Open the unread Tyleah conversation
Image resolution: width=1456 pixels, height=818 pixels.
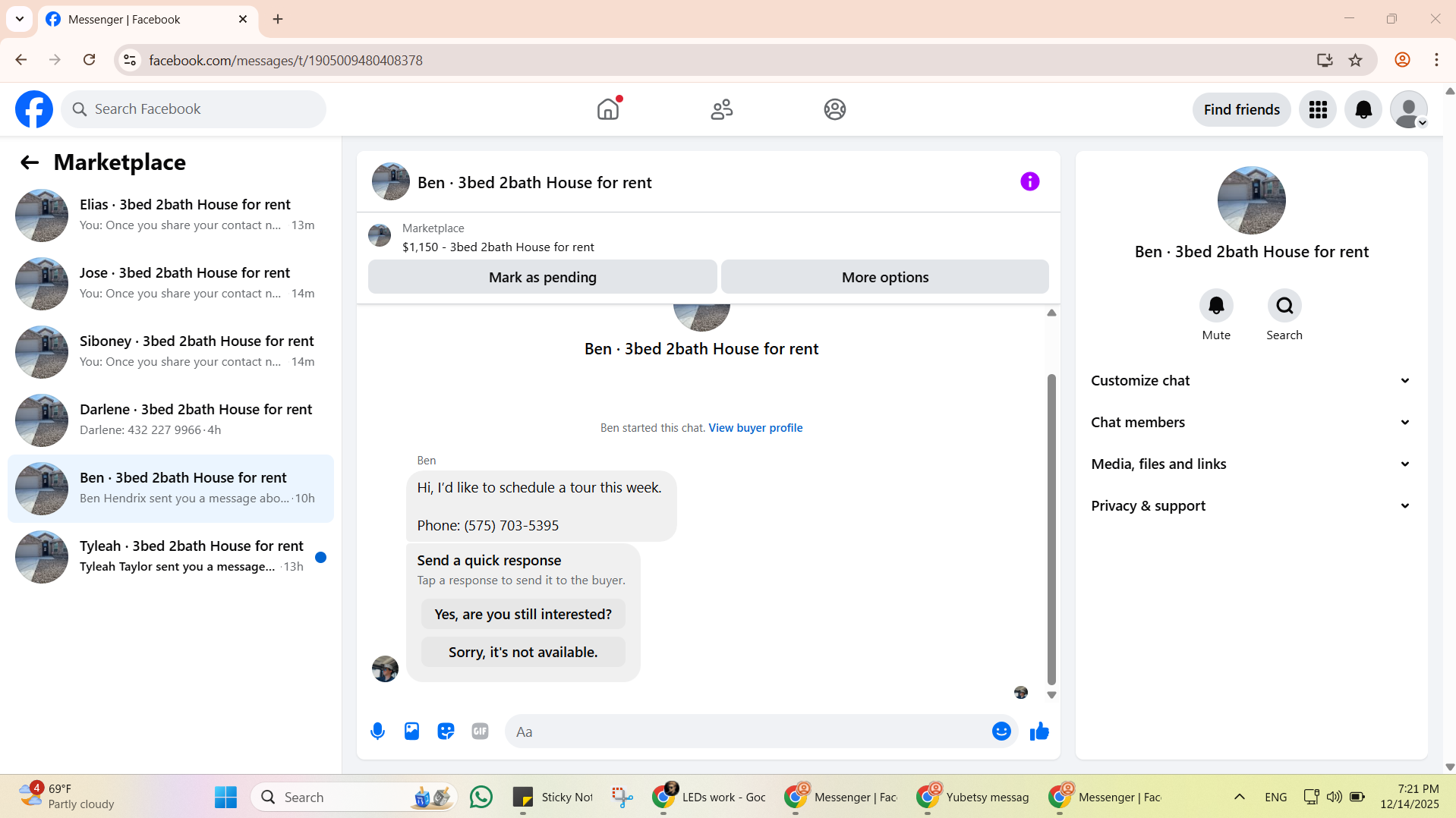[x=171, y=557]
